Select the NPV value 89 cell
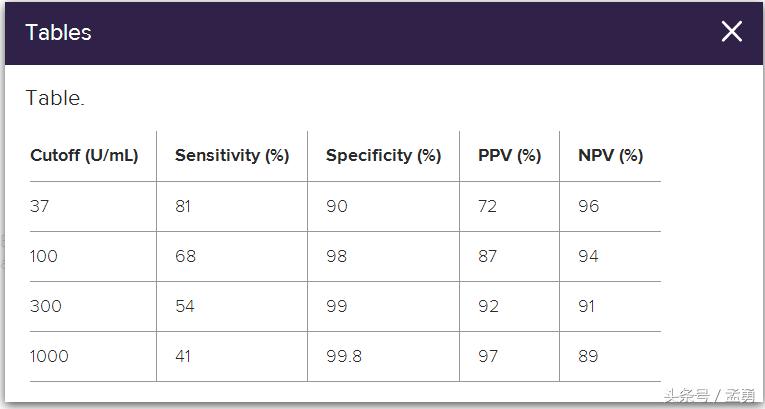 (588, 356)
